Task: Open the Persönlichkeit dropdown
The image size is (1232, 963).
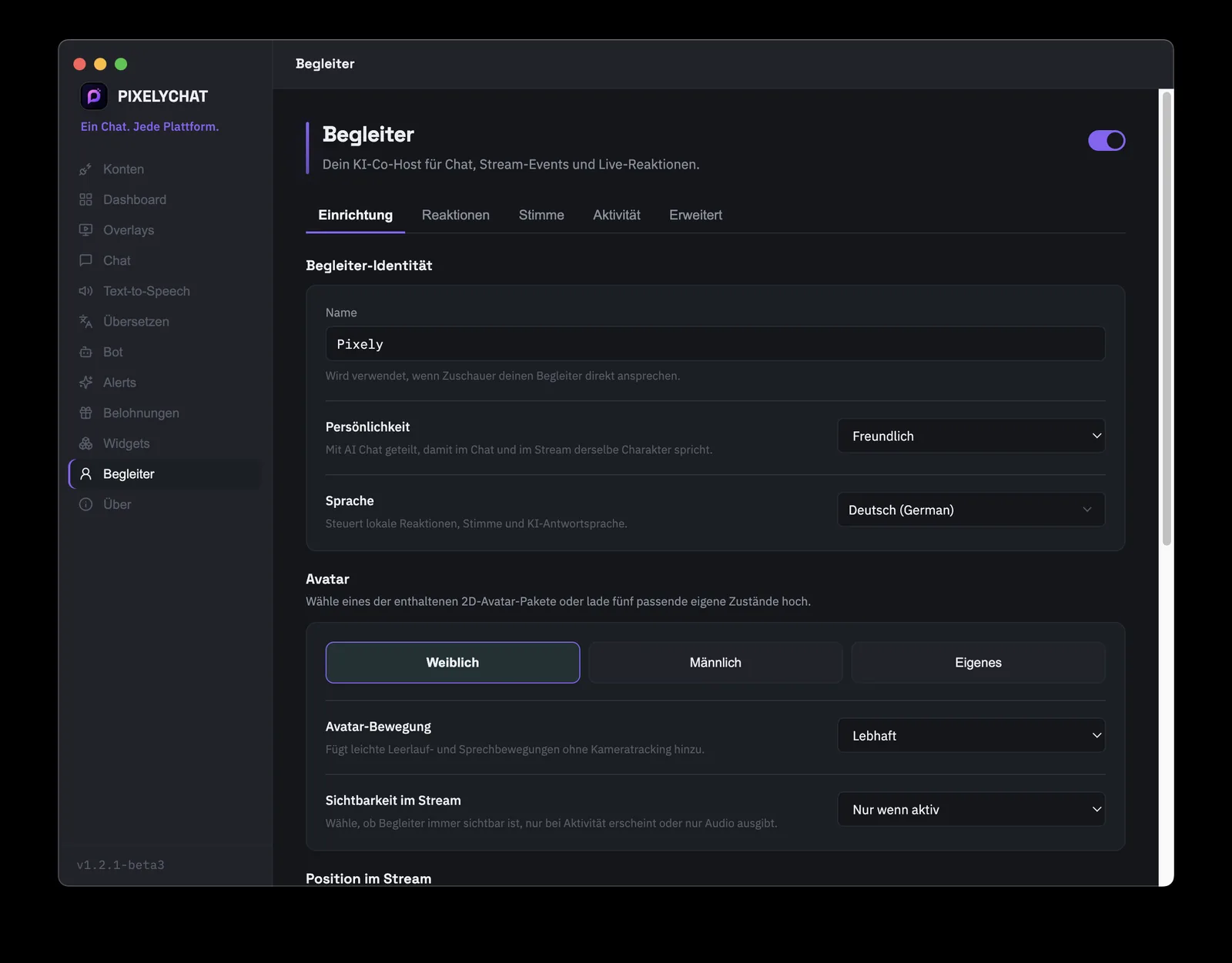Action: [x=971, y=436]
